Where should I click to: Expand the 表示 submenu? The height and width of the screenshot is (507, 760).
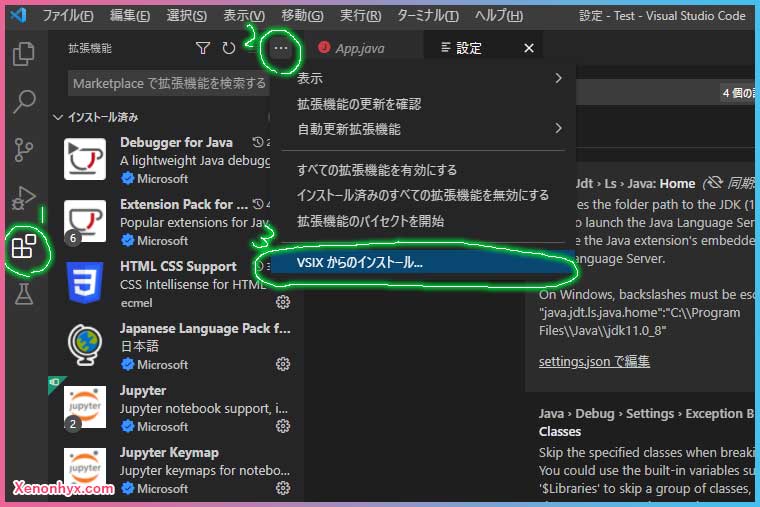(x=424, y=78)
